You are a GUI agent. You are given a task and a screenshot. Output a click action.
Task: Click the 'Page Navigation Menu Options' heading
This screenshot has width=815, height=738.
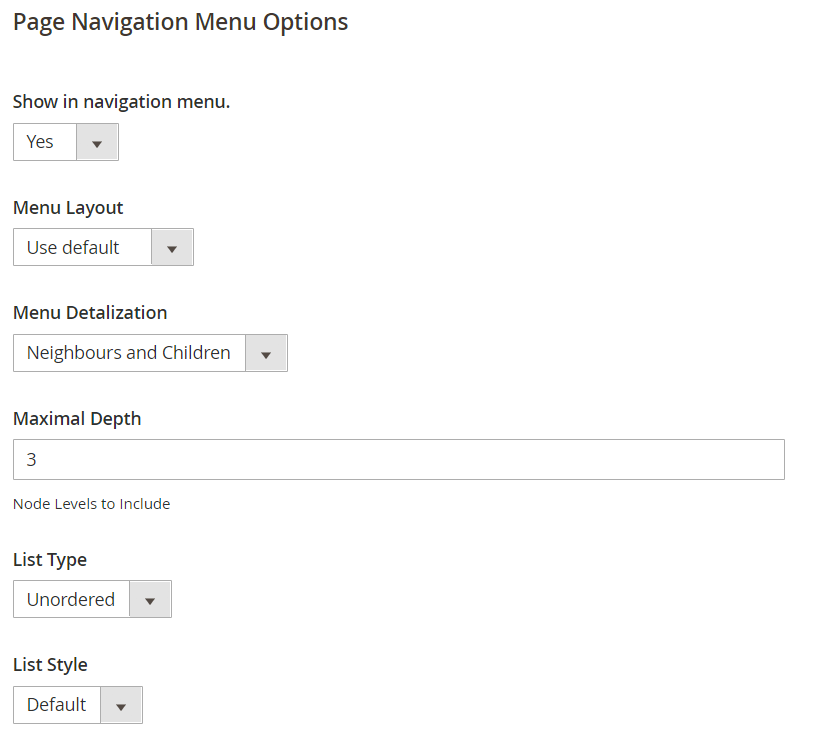(180, 23)
